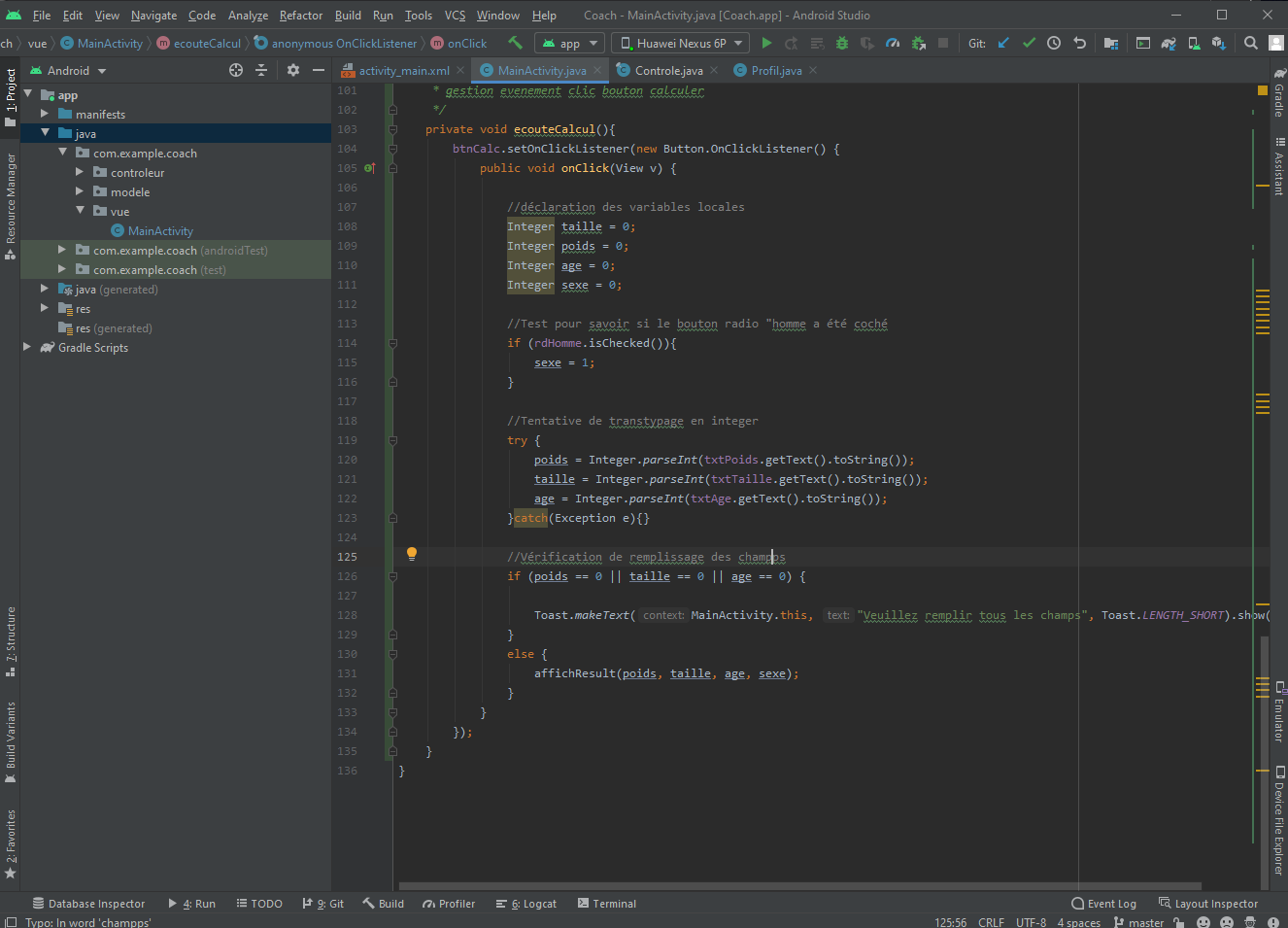Expand the controleur package in tree

[x=80, y=173]
